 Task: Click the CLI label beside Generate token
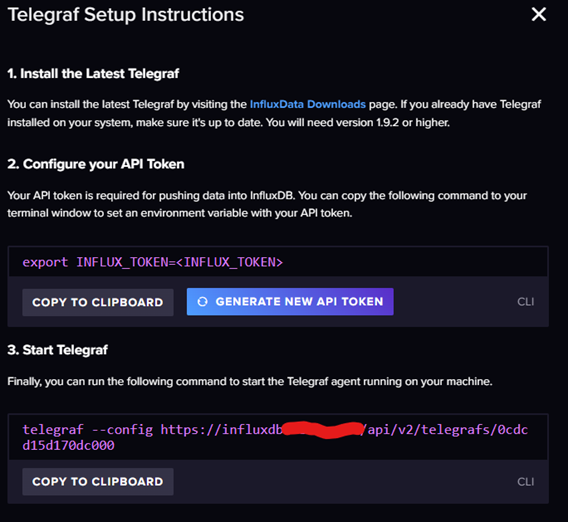point(526,302)
